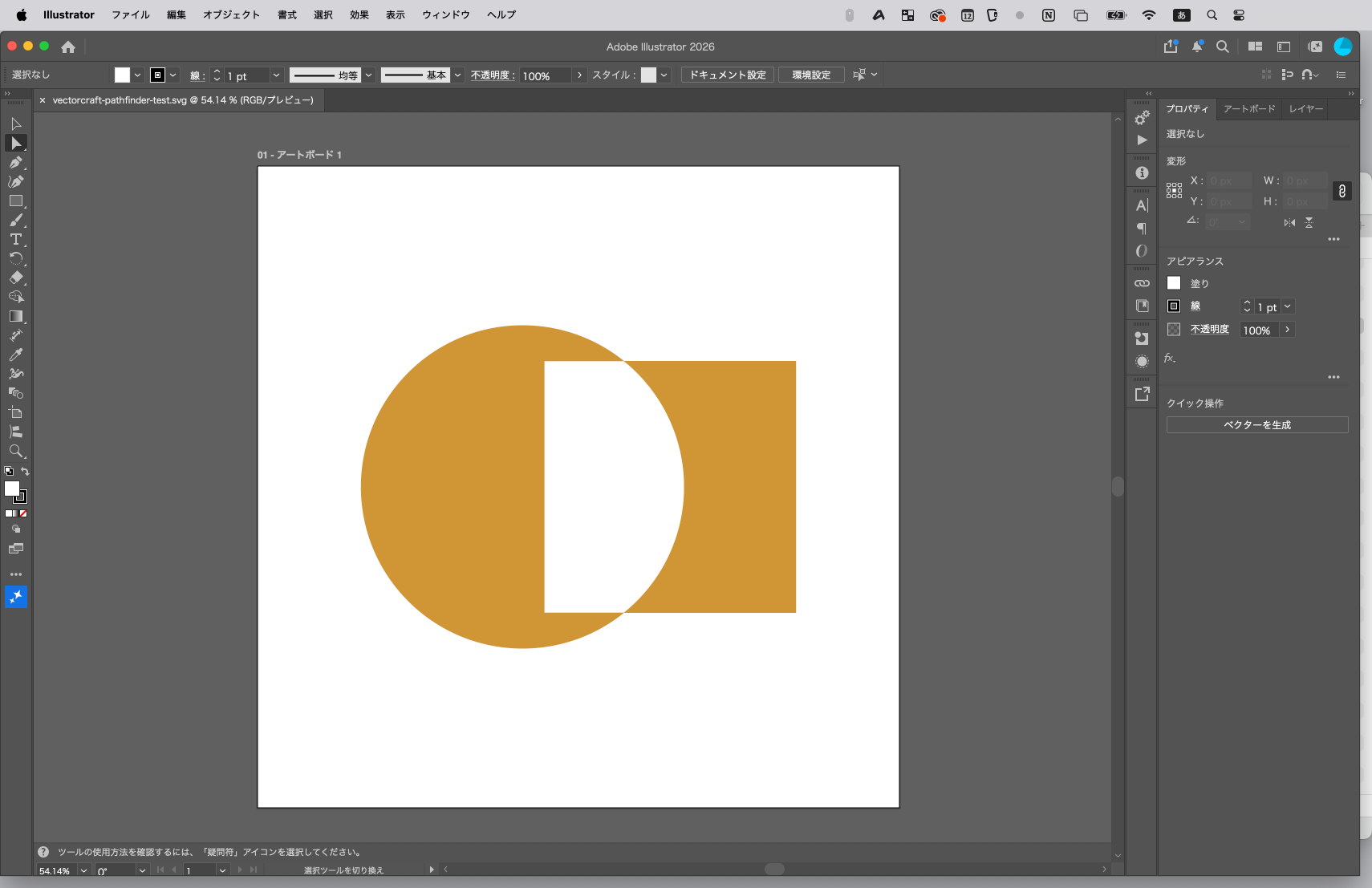Expand the opacity arrow in Properties panel
Image resolution: width=1372 pixels, height=888 pixels.
pos(1287,330)
